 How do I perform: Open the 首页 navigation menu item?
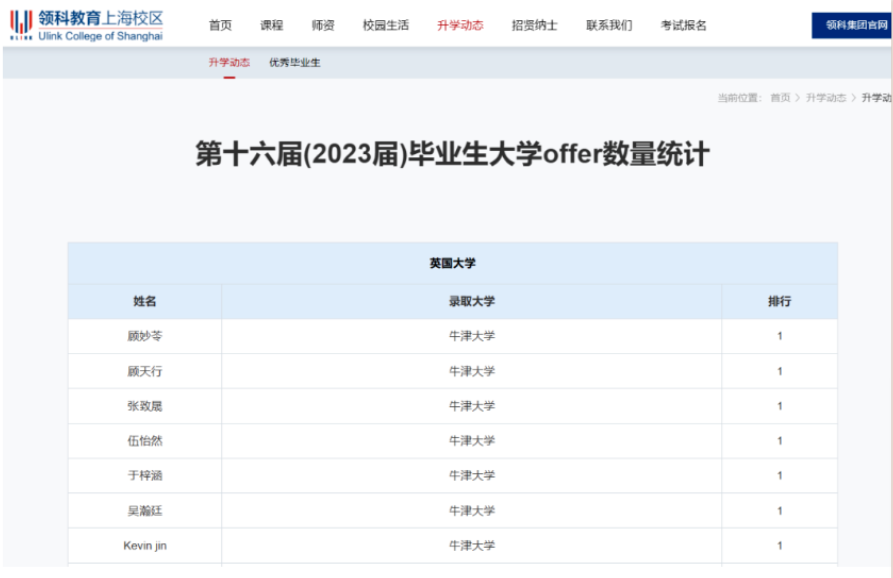(220, 25)
